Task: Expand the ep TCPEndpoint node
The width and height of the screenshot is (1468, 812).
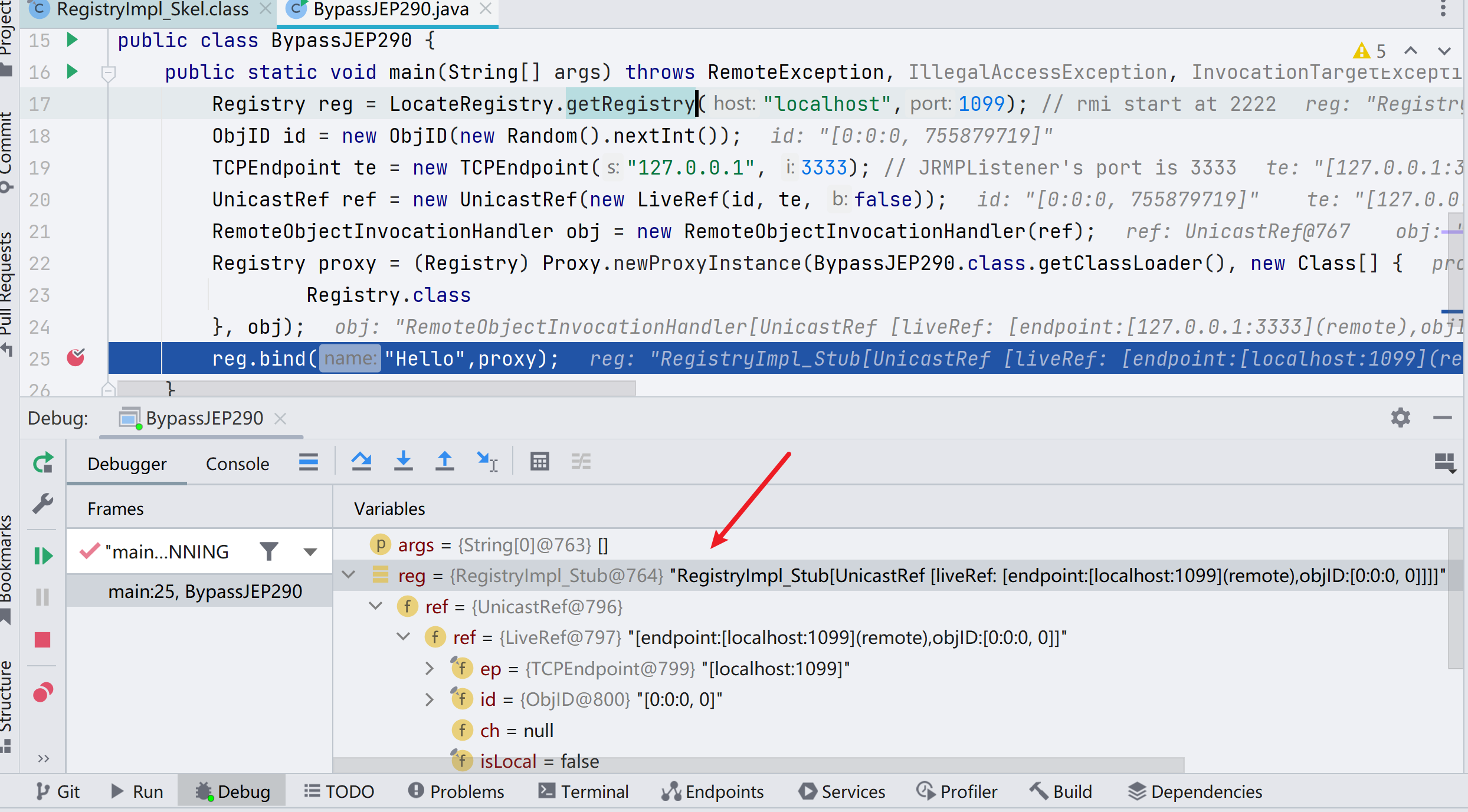Action: point(430,668)
